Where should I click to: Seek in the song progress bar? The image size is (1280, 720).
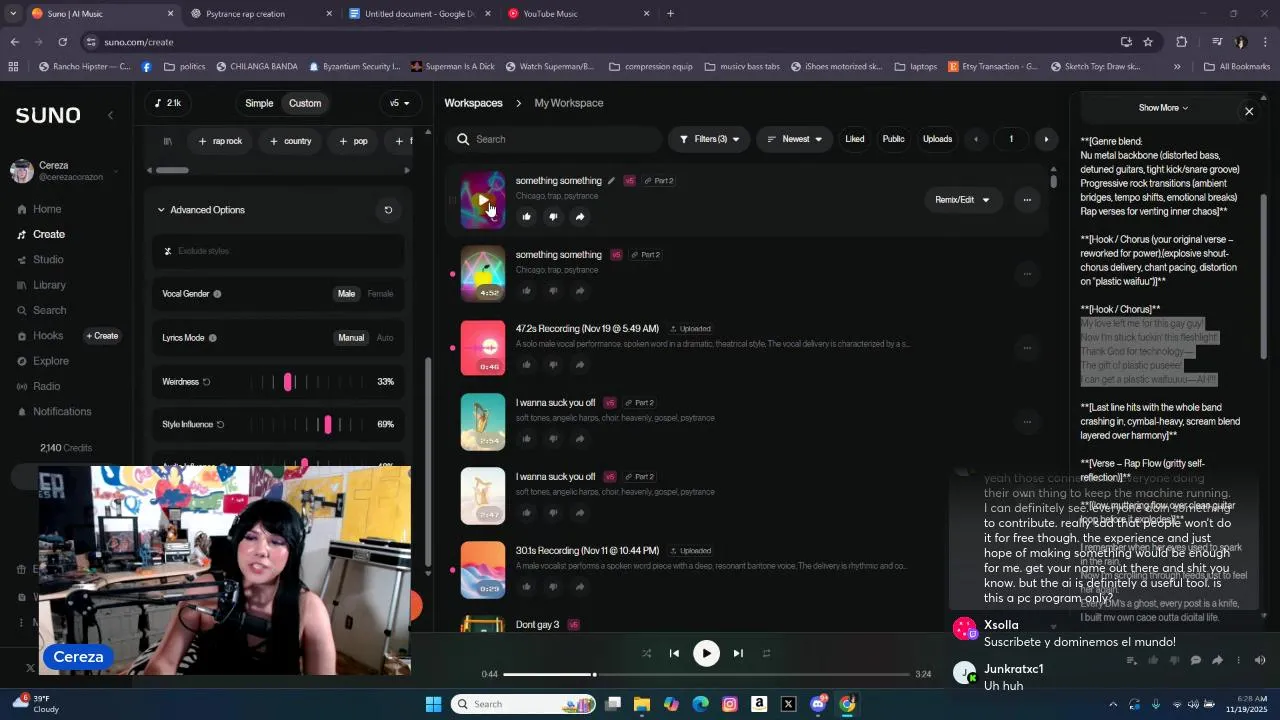pos(706,674)
